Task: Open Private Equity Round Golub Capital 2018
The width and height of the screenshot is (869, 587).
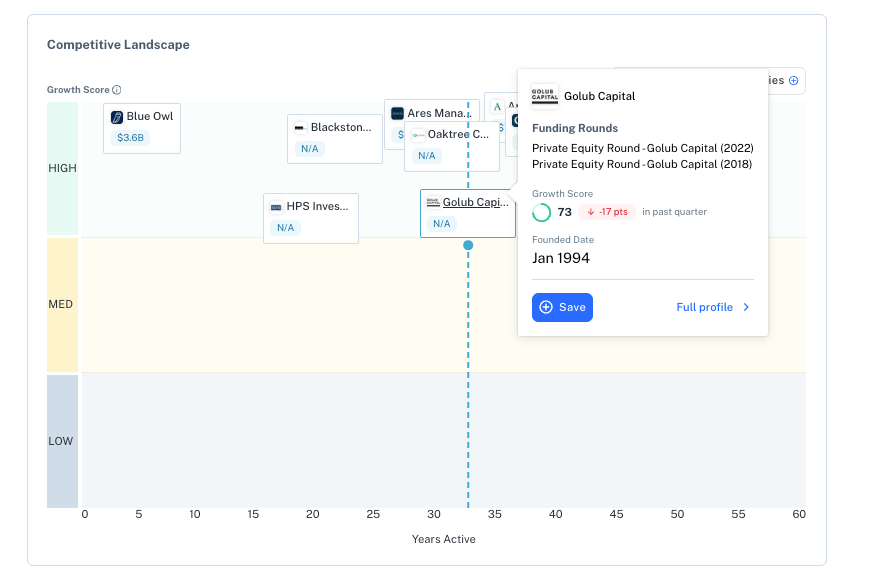Action: coord(642,164)
